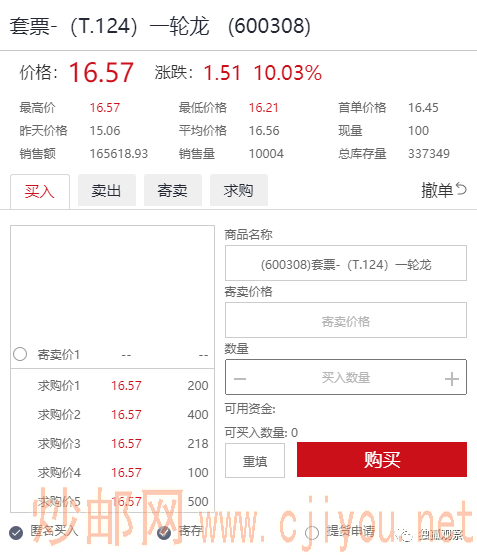Switch to the 卖出 tab
The width and height of the screenshot is (477, 555).
(x=107, y=190)
